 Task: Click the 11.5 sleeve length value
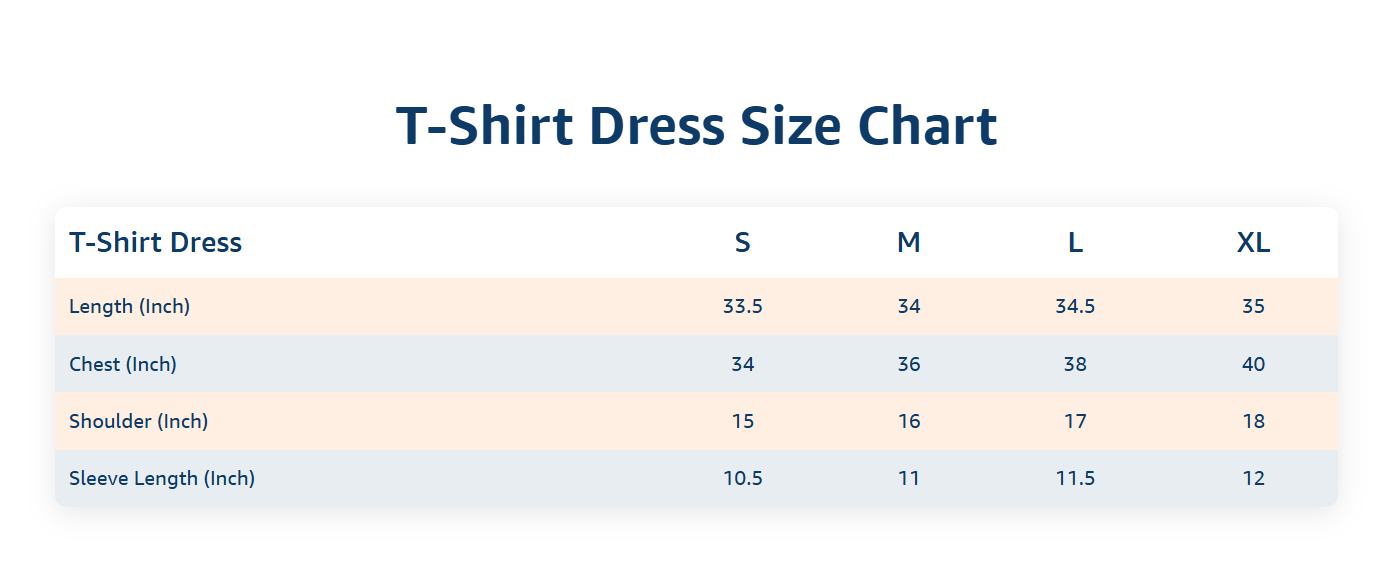[1075, 478]
